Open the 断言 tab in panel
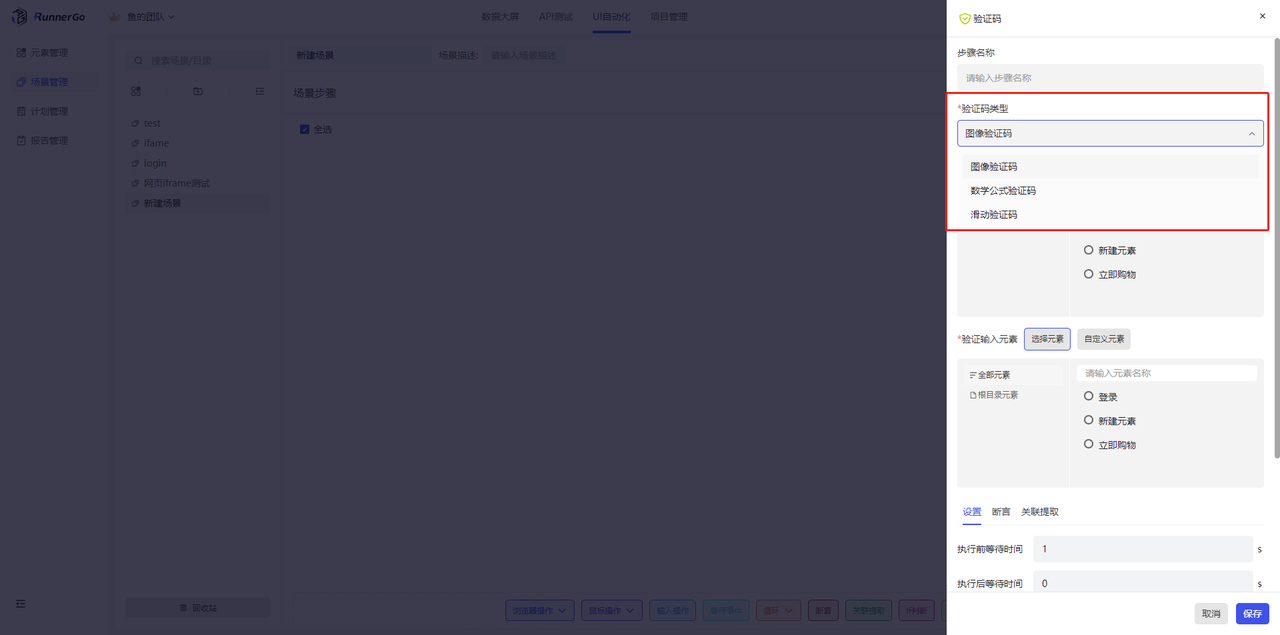This screenshot has width=1280, height=635. click(1001, 512)
